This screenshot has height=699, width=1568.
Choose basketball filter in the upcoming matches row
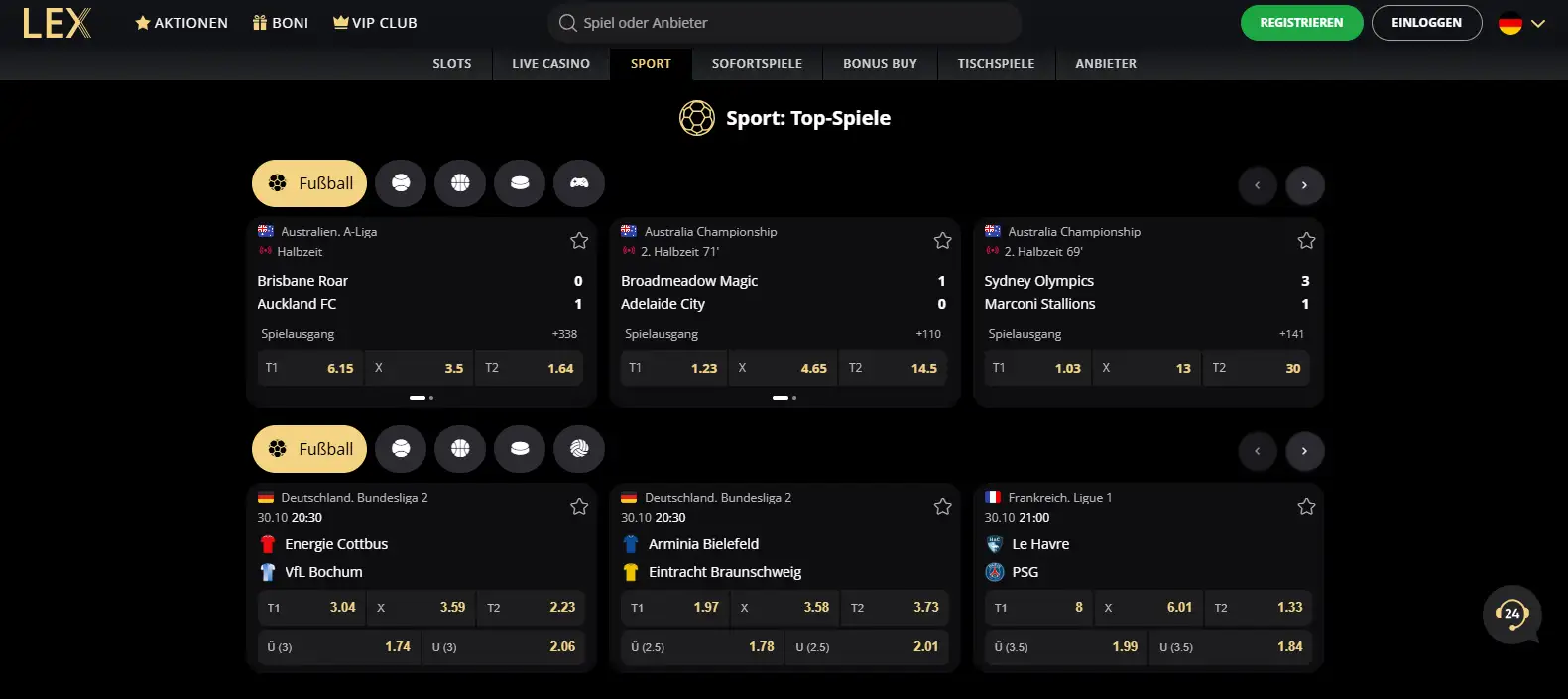(460, 449)
